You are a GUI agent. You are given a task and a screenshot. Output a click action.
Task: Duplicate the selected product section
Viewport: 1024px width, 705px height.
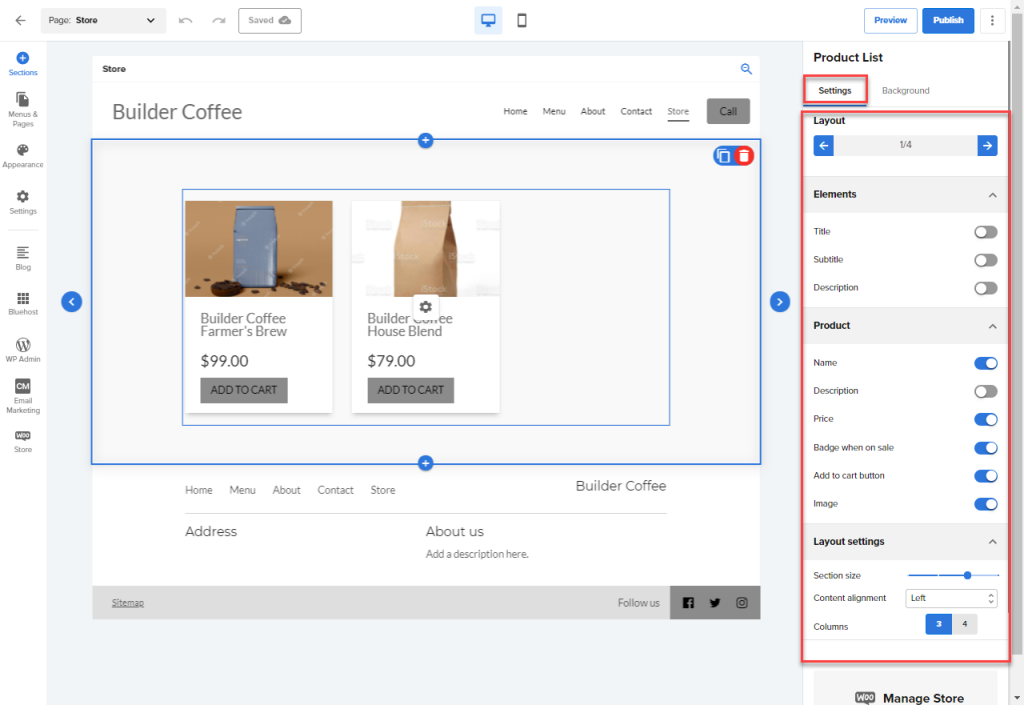(723, 155)
